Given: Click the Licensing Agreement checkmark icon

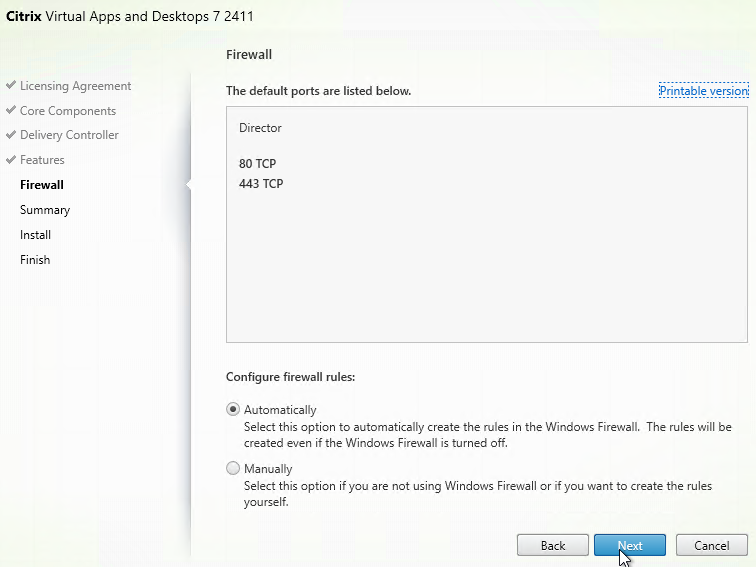Looking at the screenshot, I should point(11,85).
